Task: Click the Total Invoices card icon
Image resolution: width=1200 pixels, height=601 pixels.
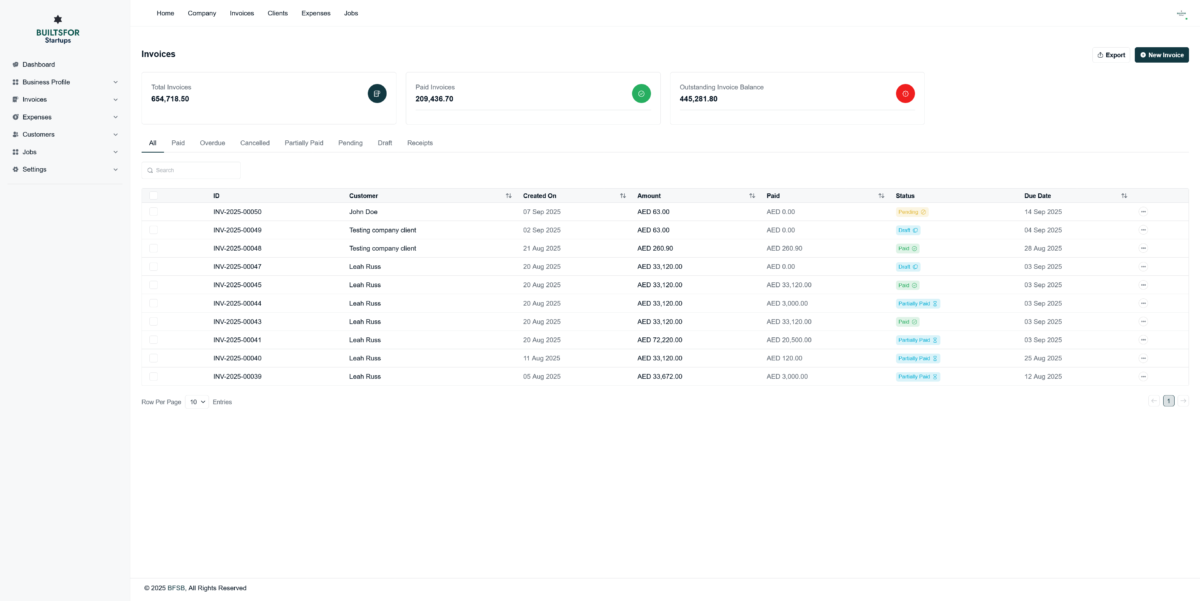Action: point(377,93)
